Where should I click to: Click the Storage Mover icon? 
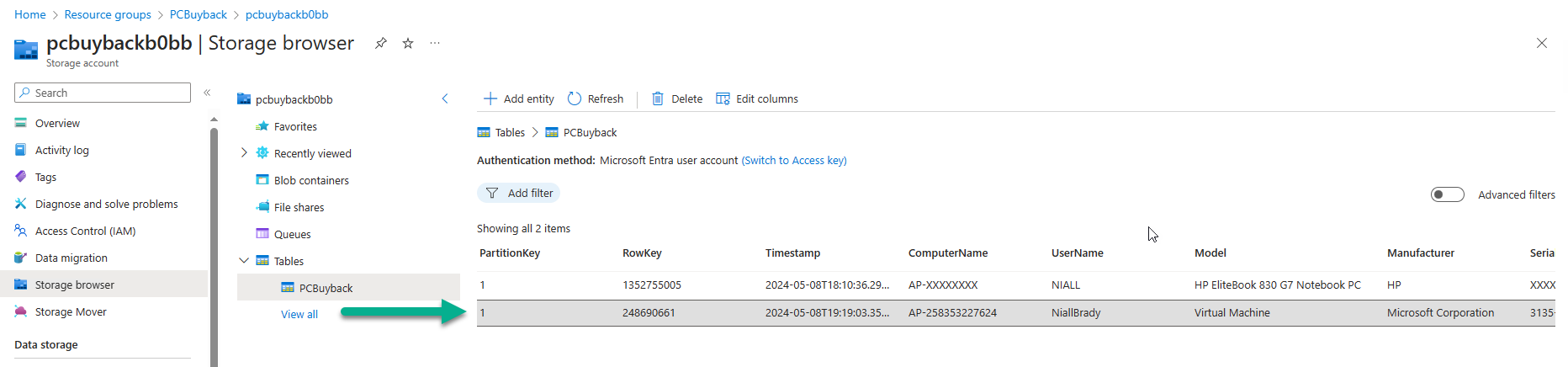tap(21, 311)
